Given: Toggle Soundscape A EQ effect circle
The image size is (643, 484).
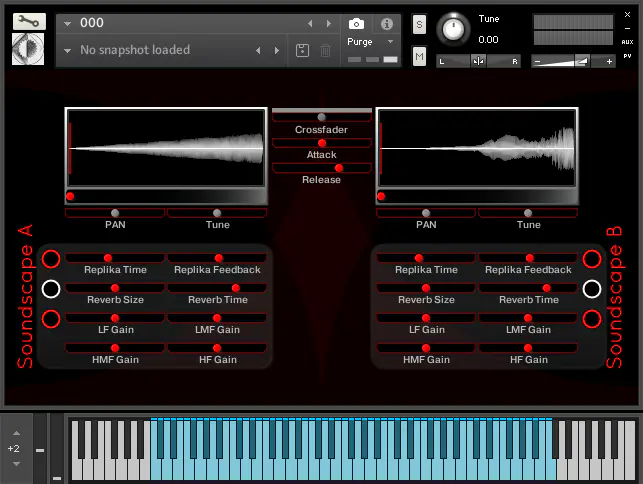Looking at the screenshot, I should [x=51, y=319].
